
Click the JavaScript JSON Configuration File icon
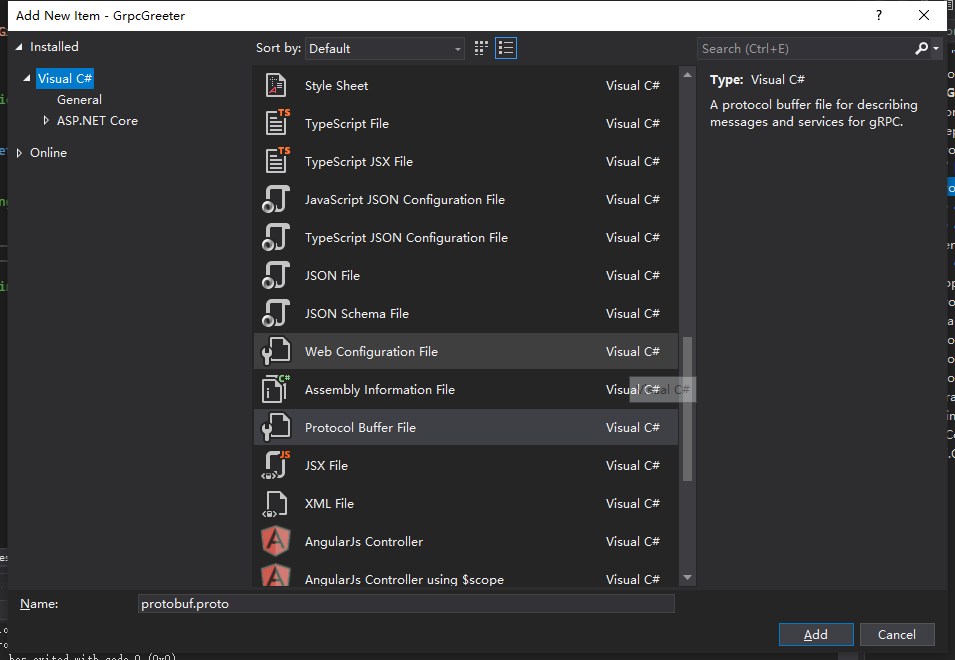tap(276, 199)
